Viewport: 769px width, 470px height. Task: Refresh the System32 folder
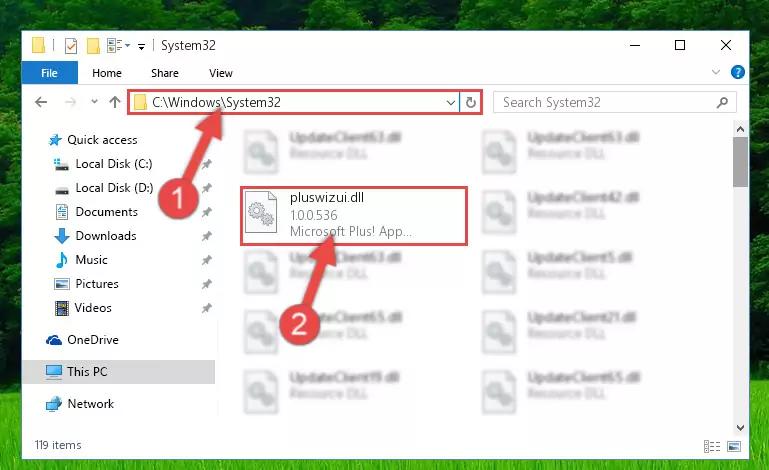pos(471,103)
